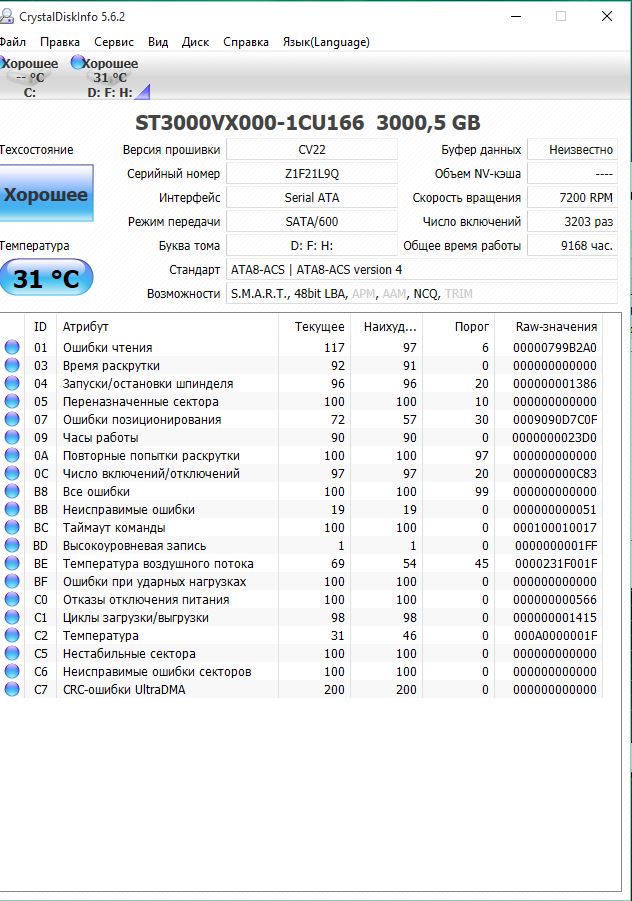Click status orb for C1 Циклы загрузки/выгрузки
The width and height of the screenshot is (632, 901).
[12, 617]
